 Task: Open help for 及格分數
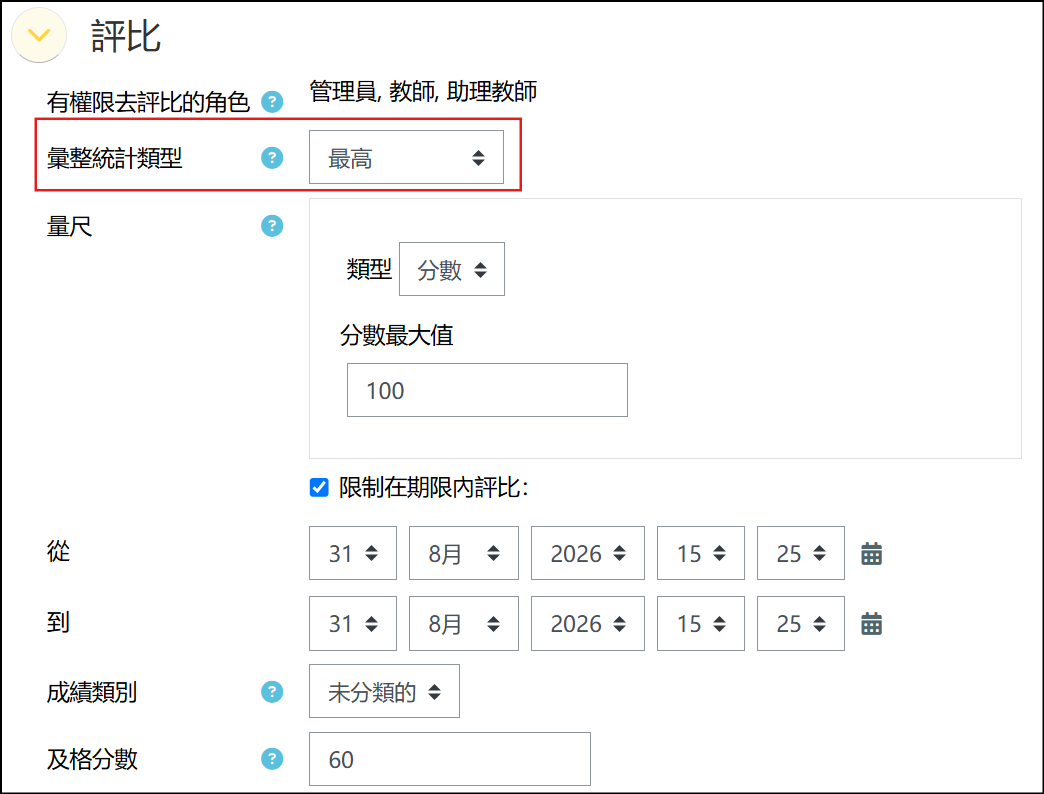click(272, 759)
